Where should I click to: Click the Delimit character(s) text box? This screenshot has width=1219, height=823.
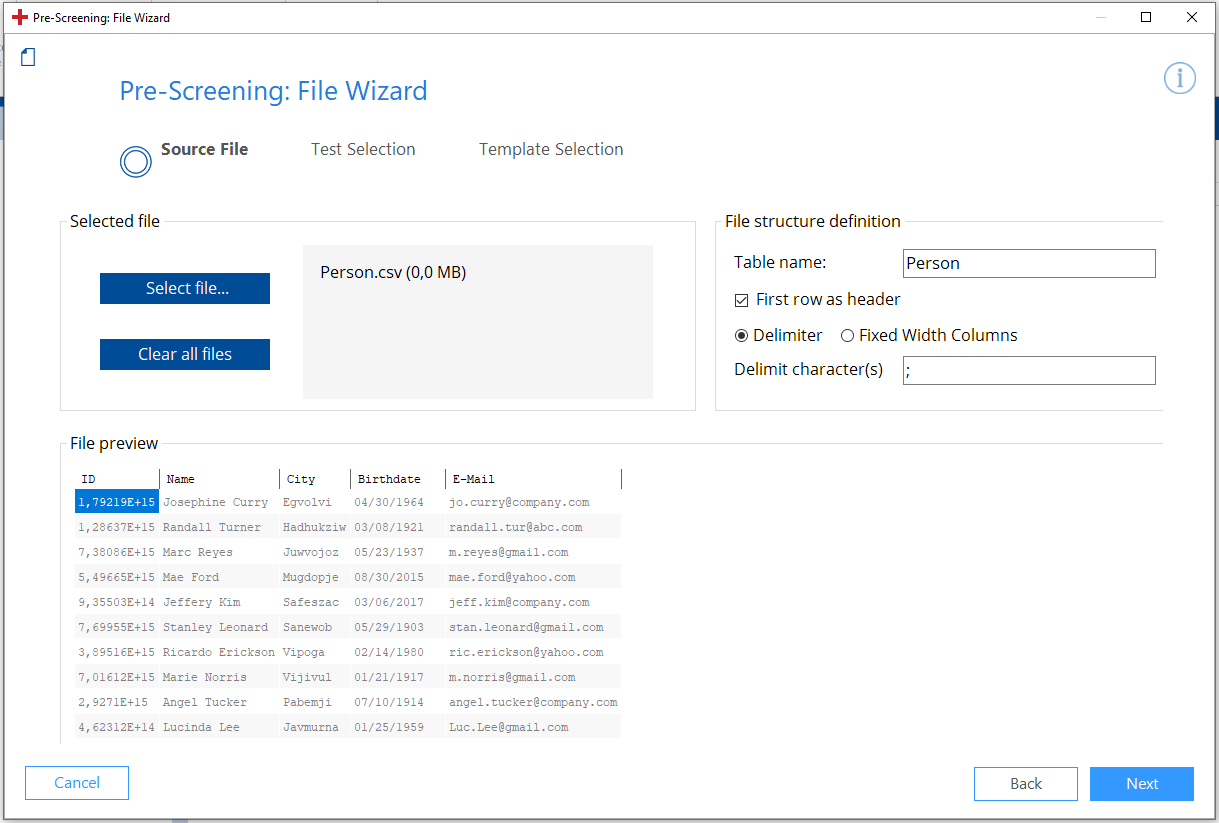tap(1028, 370)
